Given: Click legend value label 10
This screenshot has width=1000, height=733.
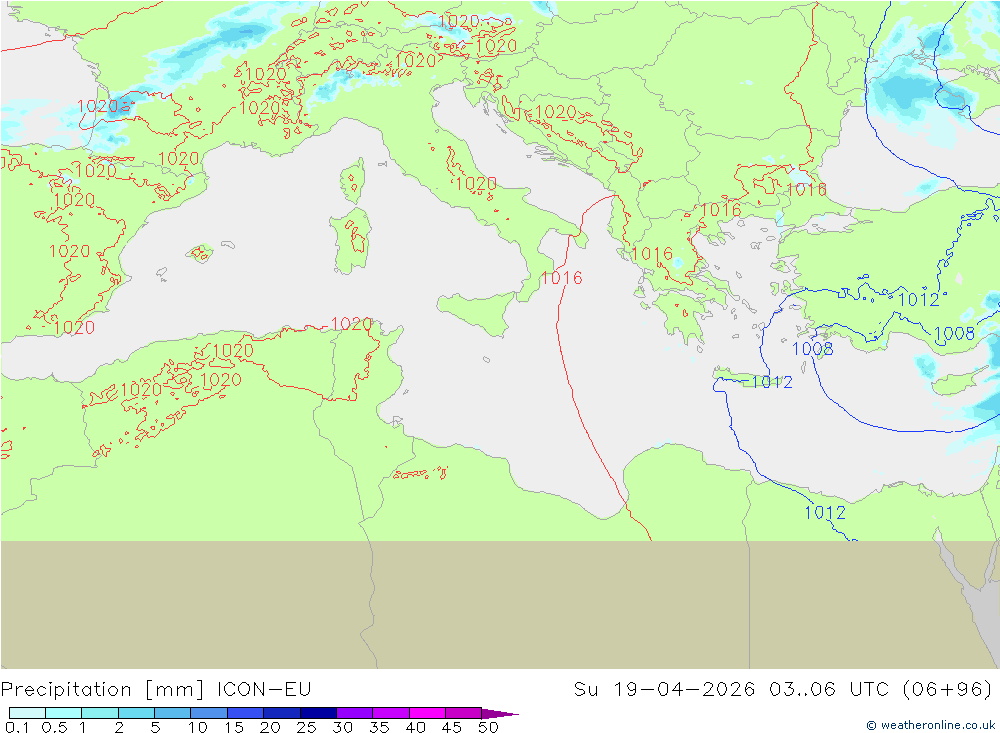Looking at the screenshot, I should [x=198, y=727].
